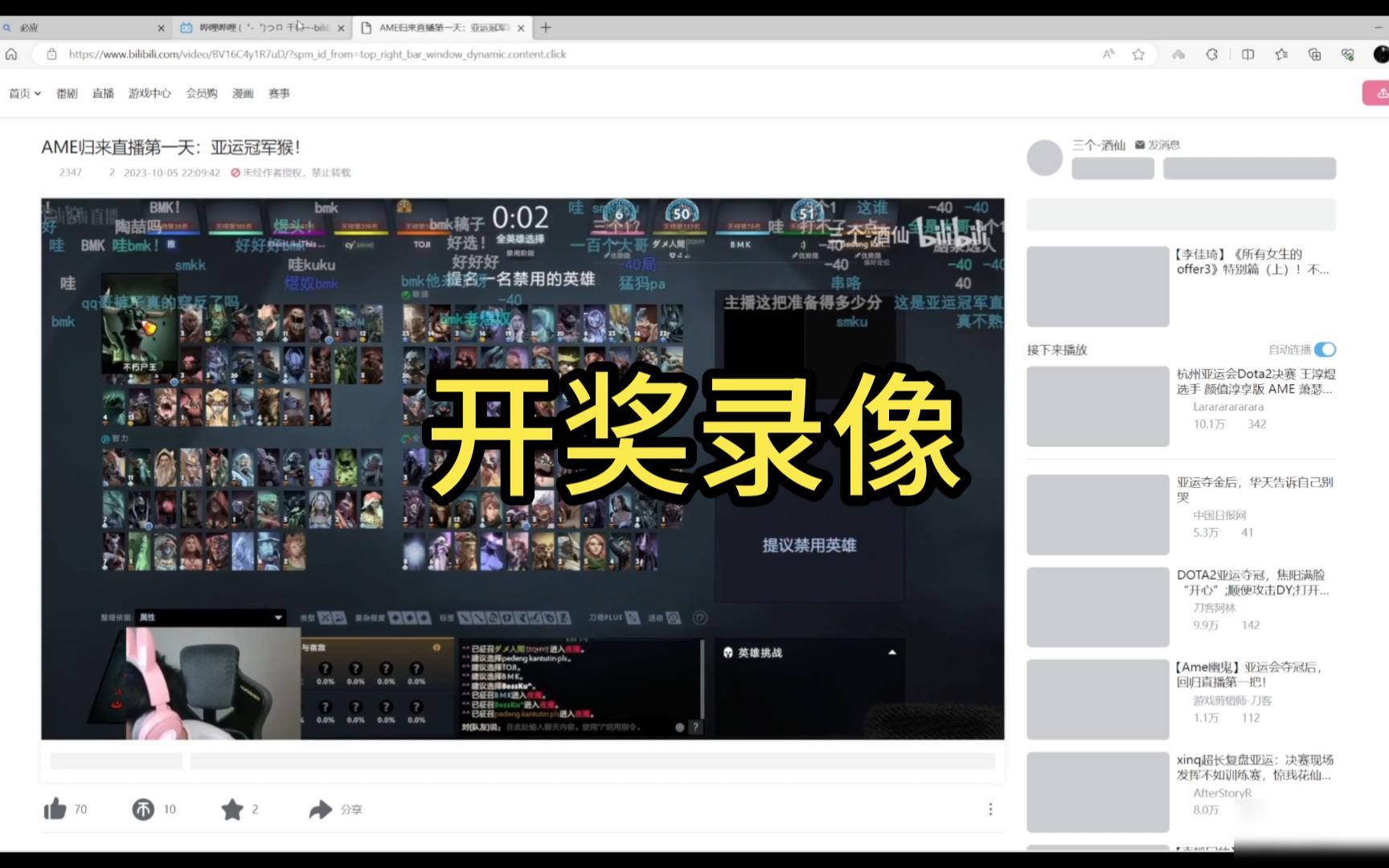
Task: Click the browser profile avatar
Action: coord(1381,54)
